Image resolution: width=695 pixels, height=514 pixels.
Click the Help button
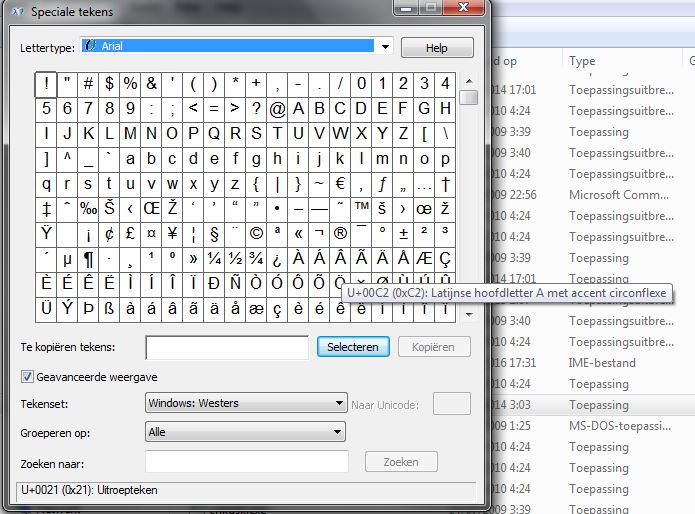(437, 48)
